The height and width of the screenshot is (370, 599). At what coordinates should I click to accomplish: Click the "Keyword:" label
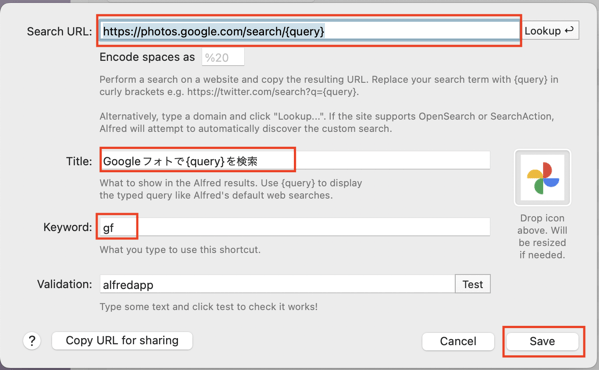click(x=68, y=227)
